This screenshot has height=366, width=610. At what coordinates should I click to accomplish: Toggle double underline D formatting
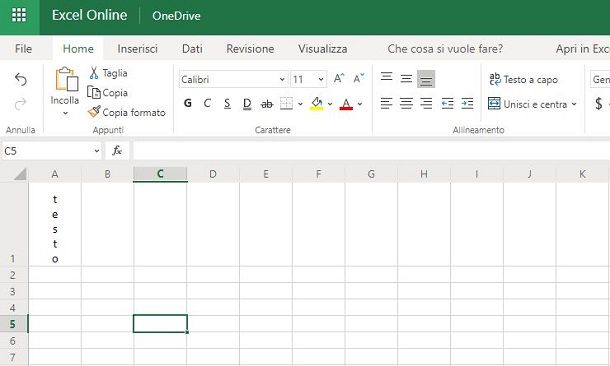247,103
